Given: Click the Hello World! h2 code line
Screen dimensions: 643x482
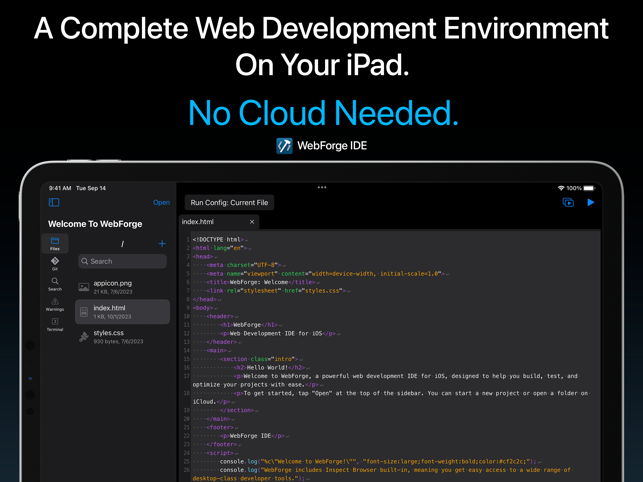Looking at the screenshot, I should 269,368.
